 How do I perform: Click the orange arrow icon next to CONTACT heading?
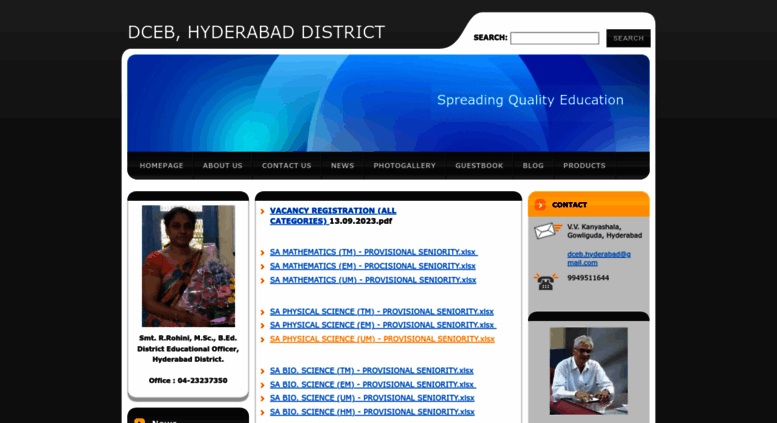pyautogui.click(x=540, y=205)
